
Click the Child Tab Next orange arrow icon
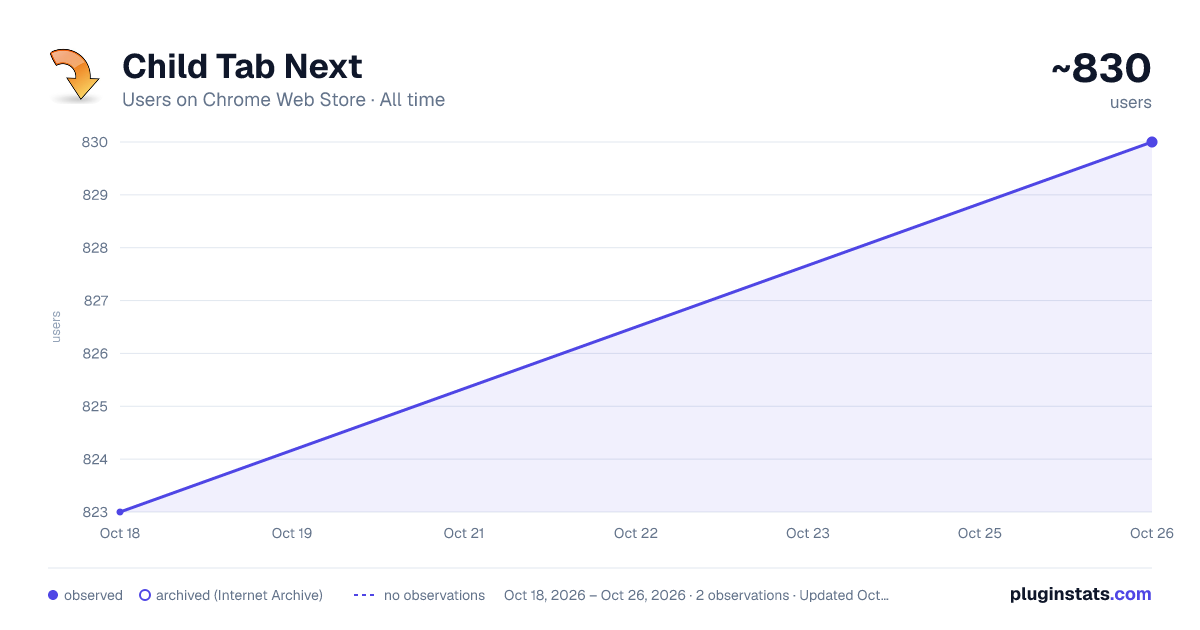pos(75,75)
